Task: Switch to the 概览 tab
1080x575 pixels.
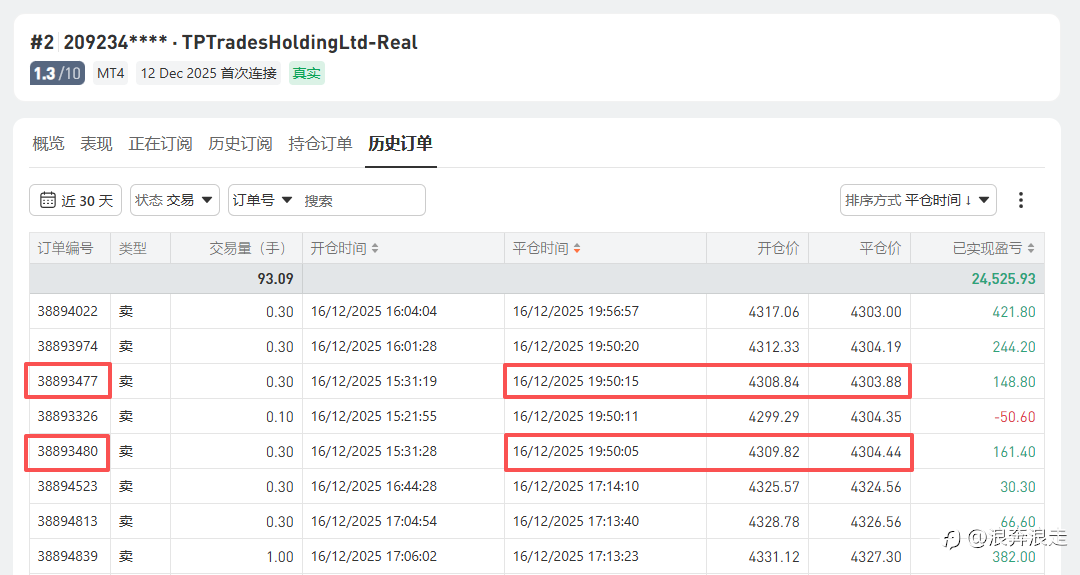Action: [48, 144]
